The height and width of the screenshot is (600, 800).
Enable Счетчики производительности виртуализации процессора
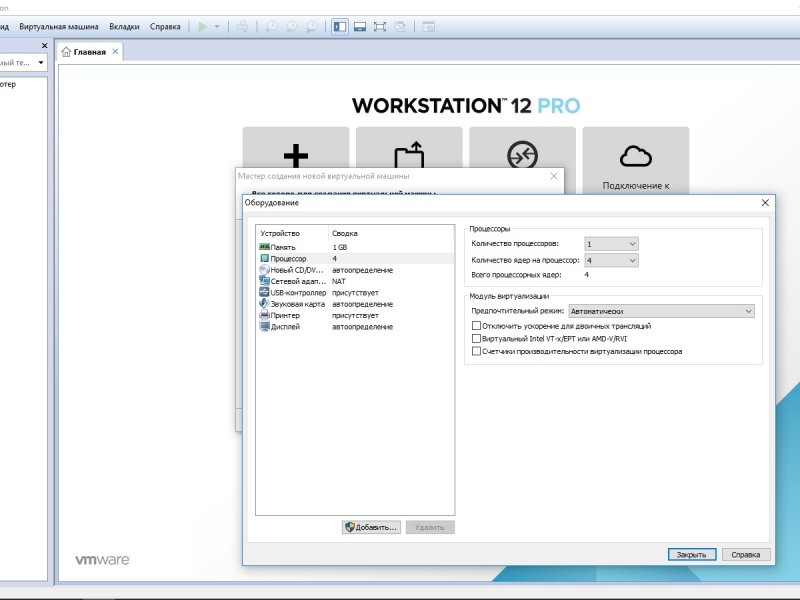coord(476,351)
